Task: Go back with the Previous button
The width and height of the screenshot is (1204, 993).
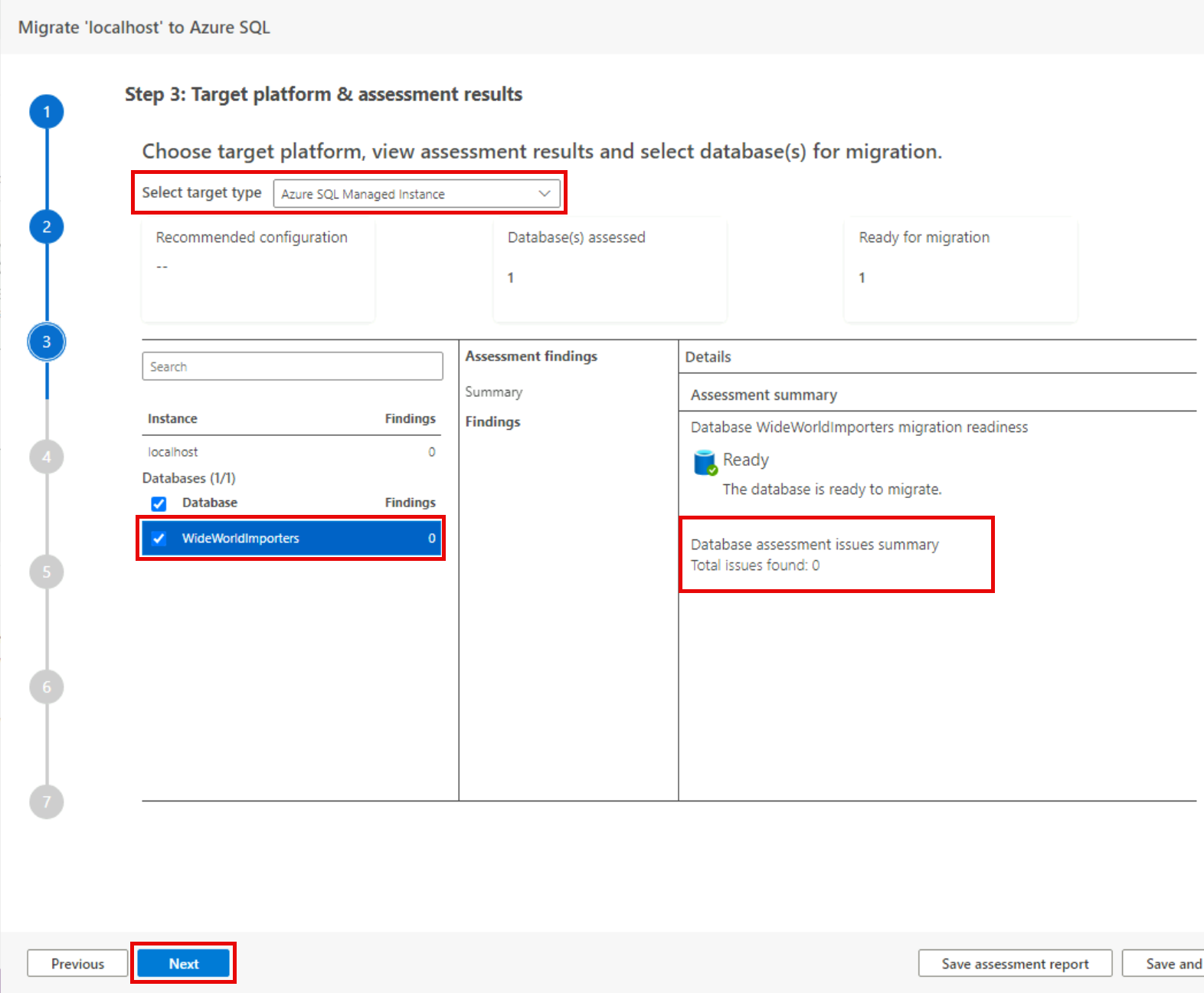Action: coord(77,964)
